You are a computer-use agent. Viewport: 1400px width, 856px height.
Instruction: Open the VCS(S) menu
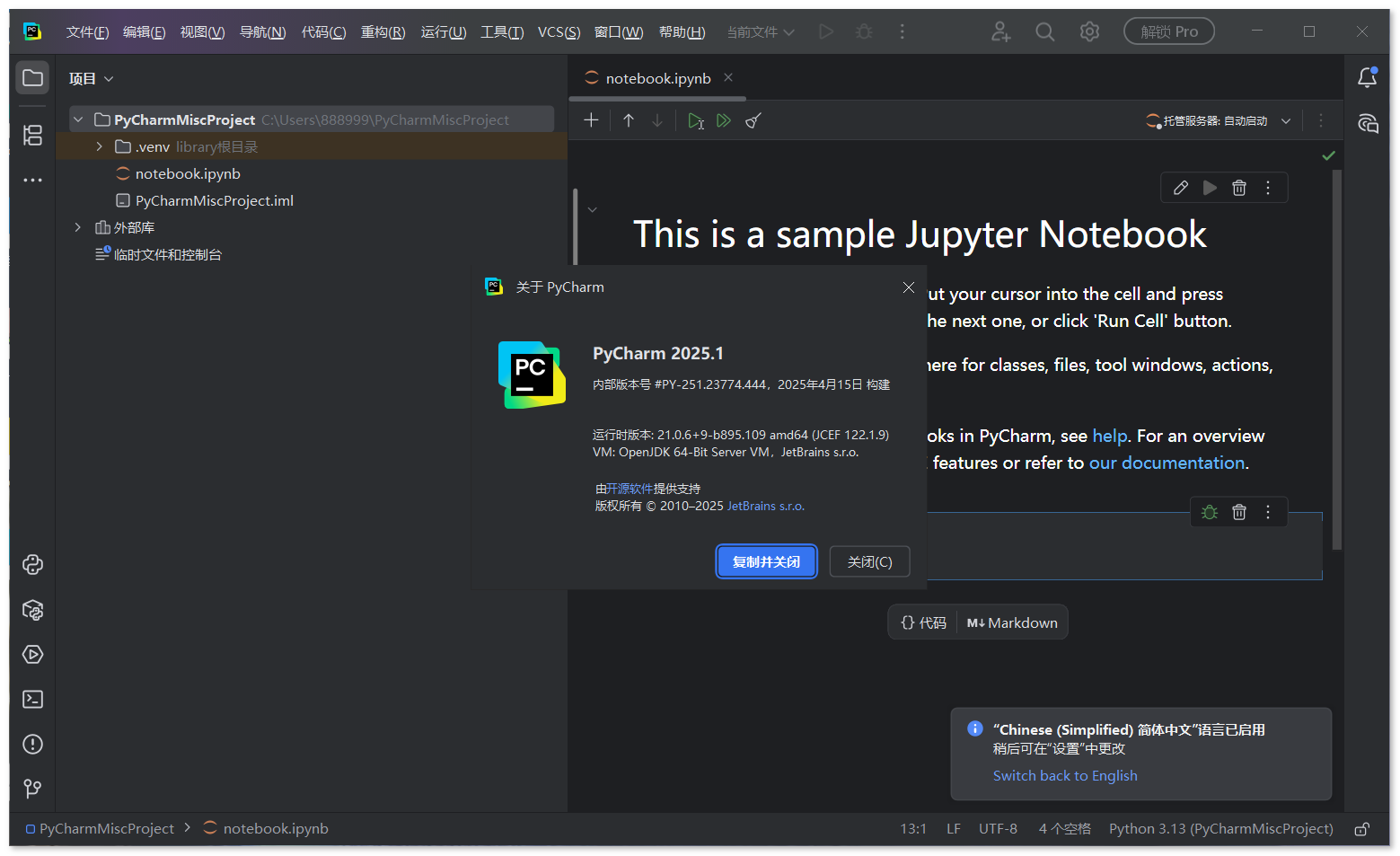click(x=559, y=31)
